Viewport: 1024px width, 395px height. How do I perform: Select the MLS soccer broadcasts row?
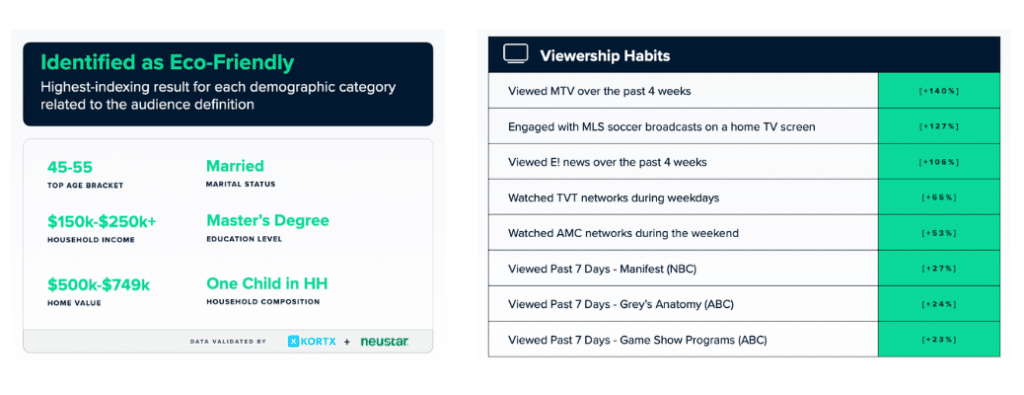pos(683,126)
